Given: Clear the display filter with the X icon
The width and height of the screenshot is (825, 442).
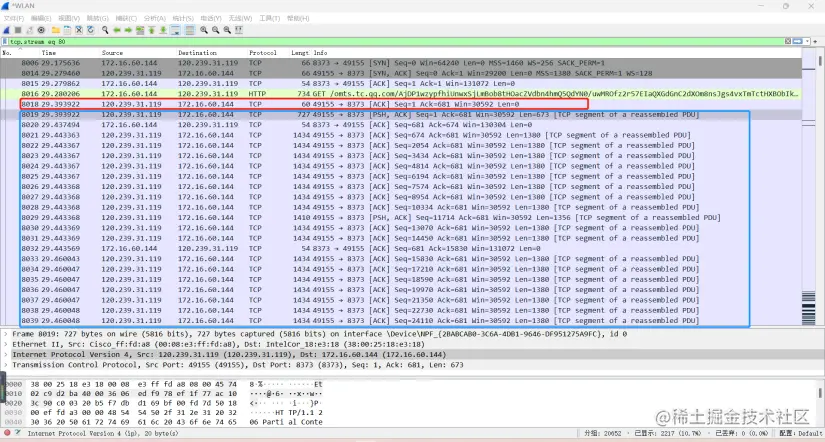Looking at the screenshot, I should 788,41.
